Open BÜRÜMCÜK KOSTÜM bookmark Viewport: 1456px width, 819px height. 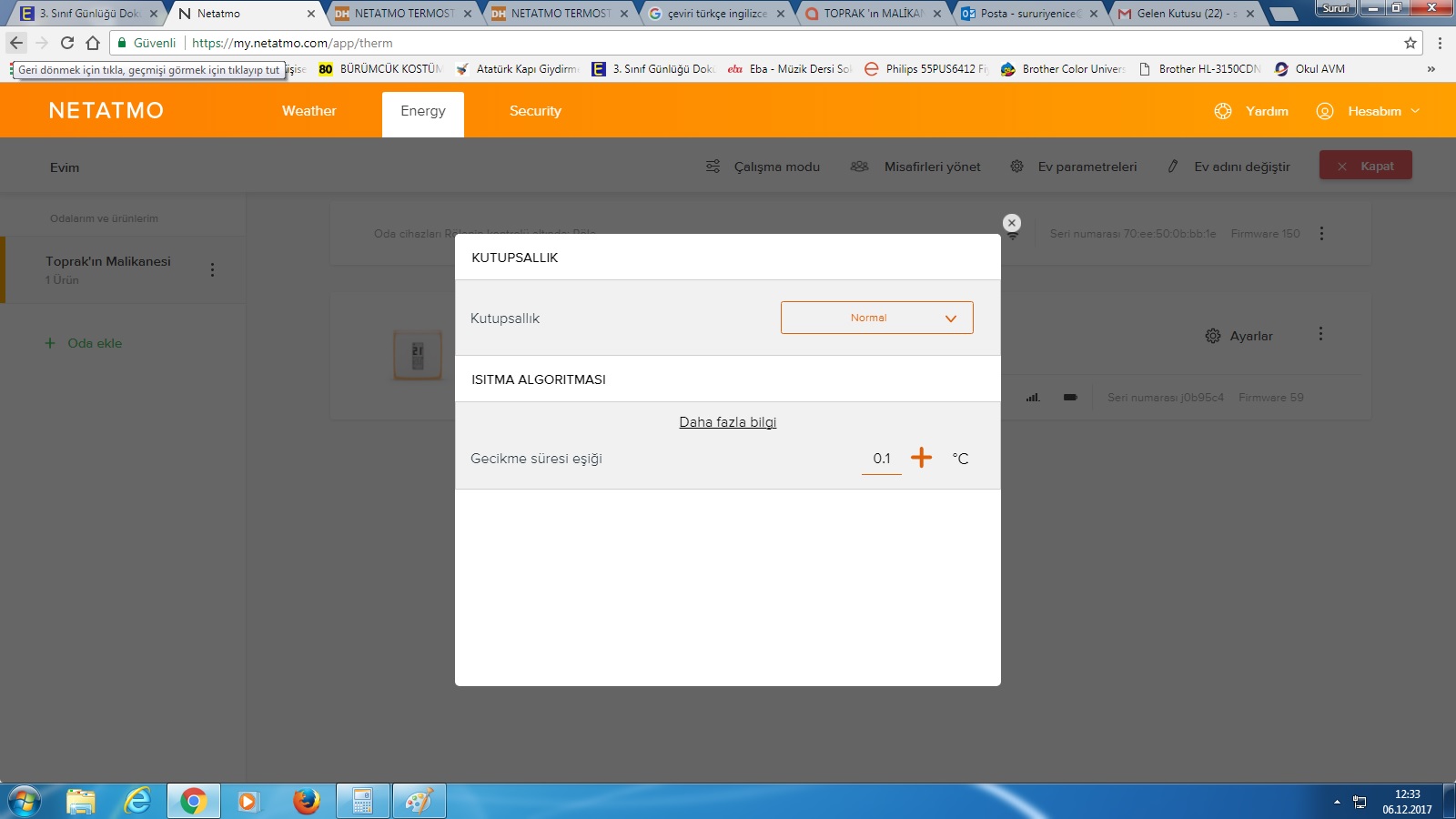pos(380,69)
